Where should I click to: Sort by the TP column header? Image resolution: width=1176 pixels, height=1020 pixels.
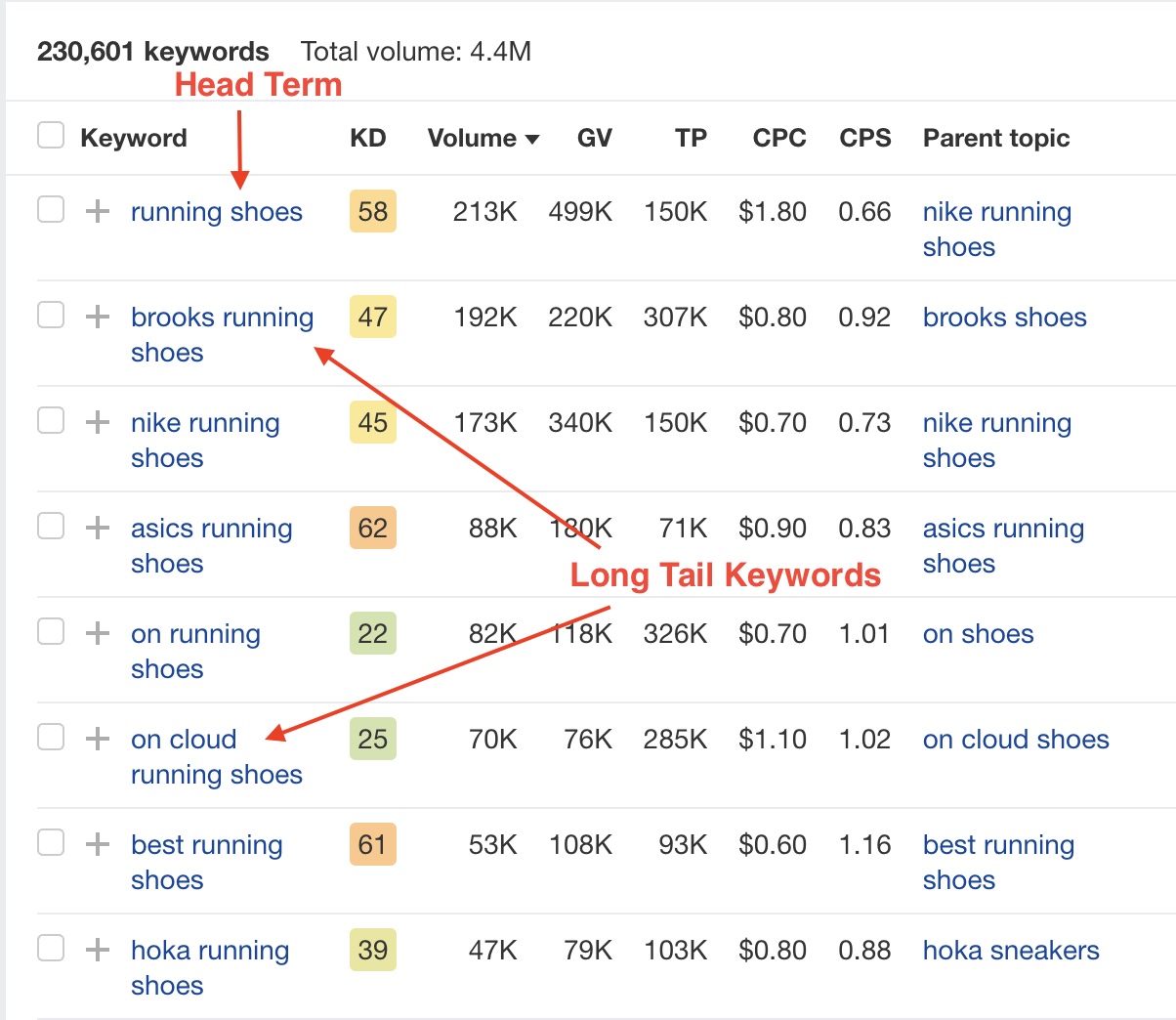[x=691, y=138]
